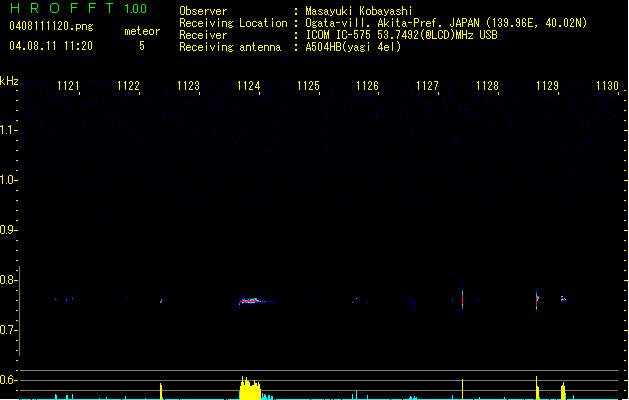Image resolution: width=629 pixels, height=400 pixels.
Task: Click the 'meteor' label
Action: [142, 31]
